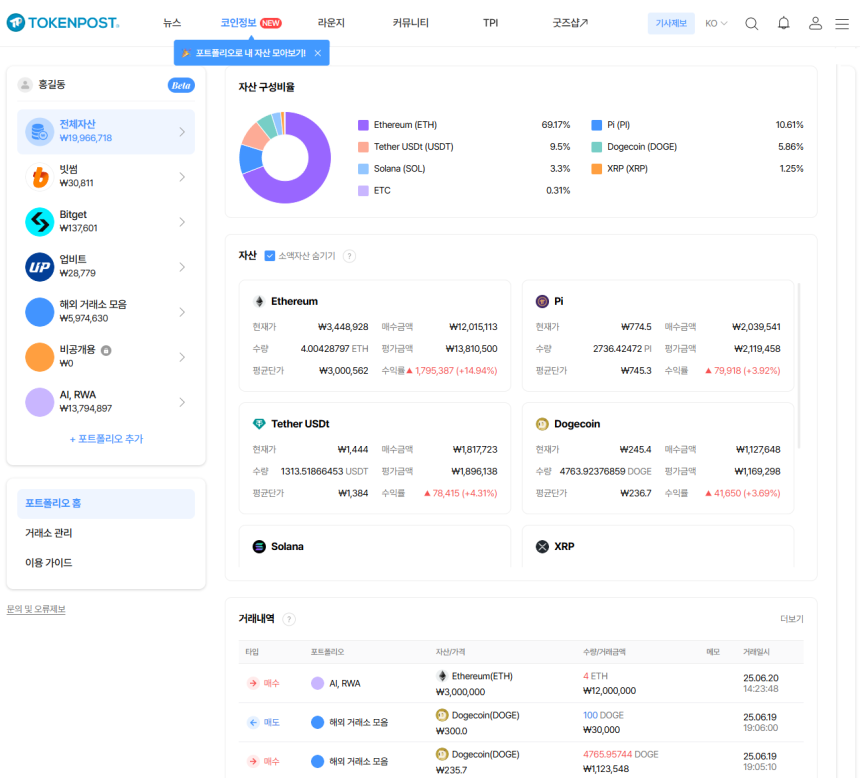Toggle the 소액자산 숨기기 checkbox

(270, 256)
